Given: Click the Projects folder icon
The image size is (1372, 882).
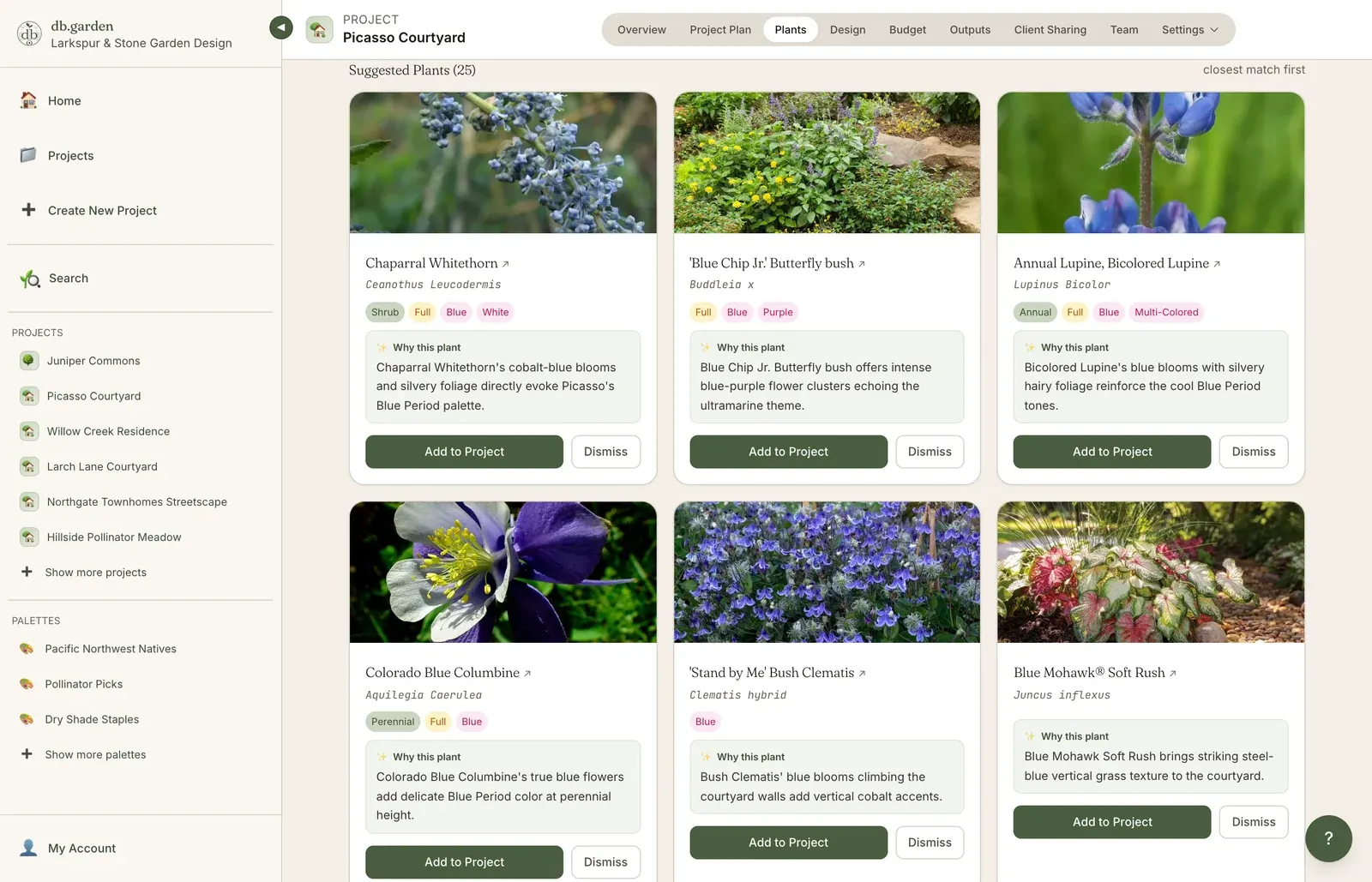Looking at the screenshot, I should click(28, 155).
